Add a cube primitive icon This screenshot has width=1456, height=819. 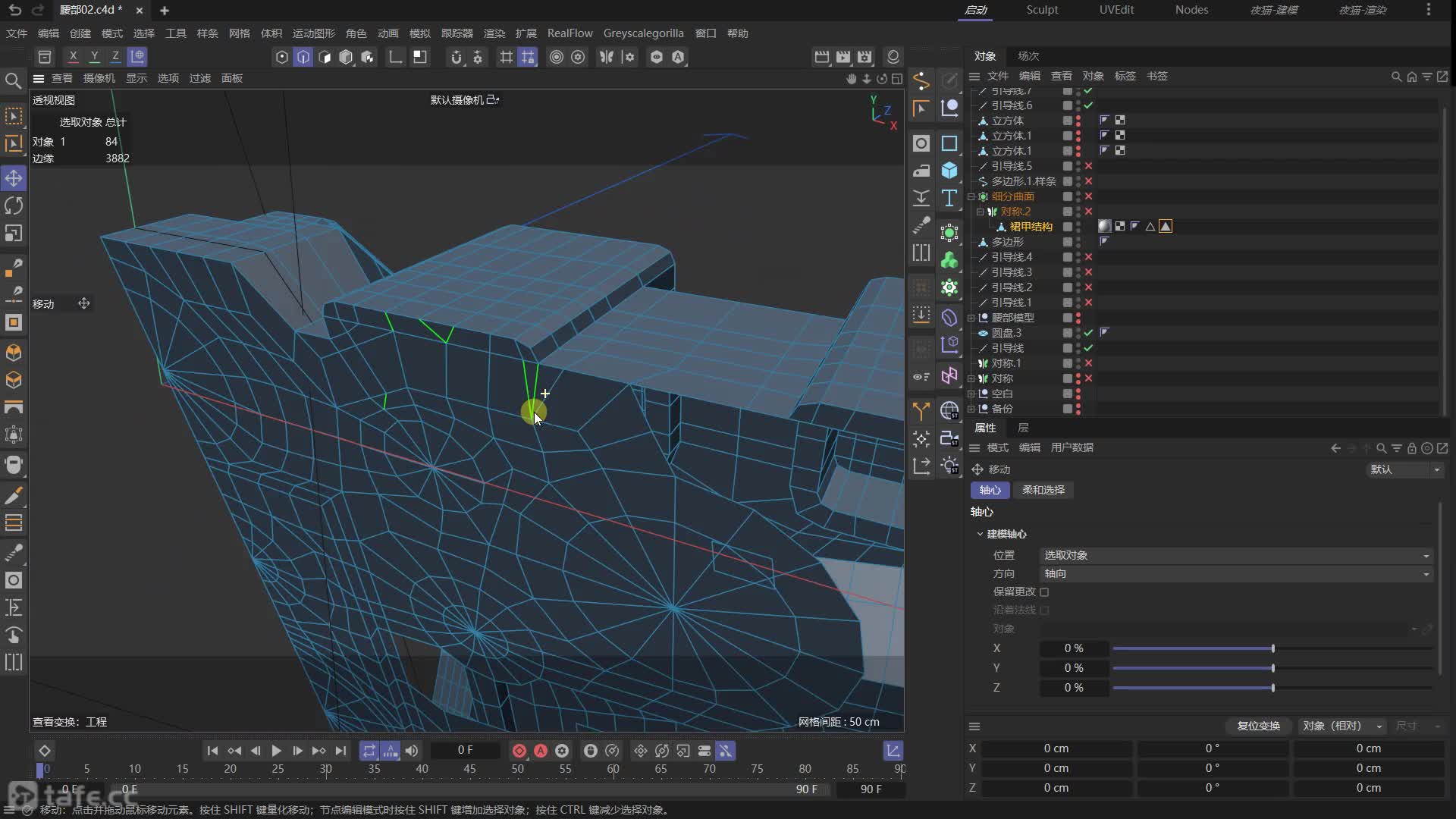coord(949,171)
